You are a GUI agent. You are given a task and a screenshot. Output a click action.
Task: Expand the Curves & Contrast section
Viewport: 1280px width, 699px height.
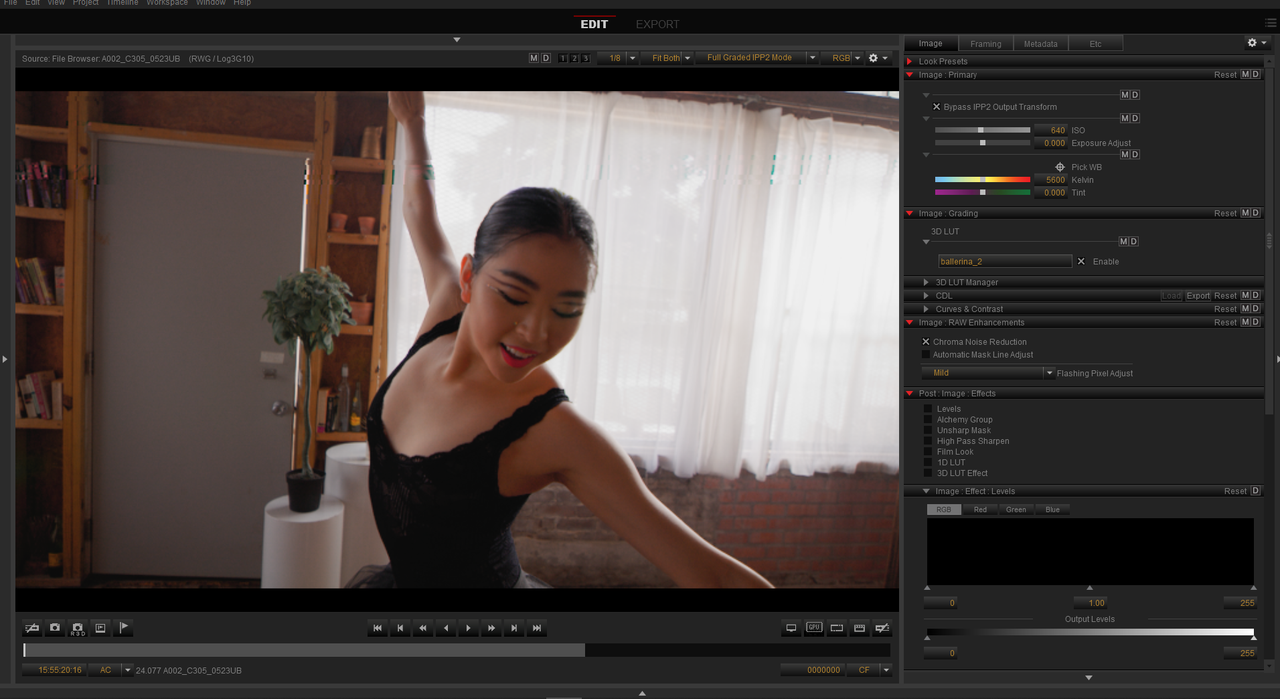point(926,310)
